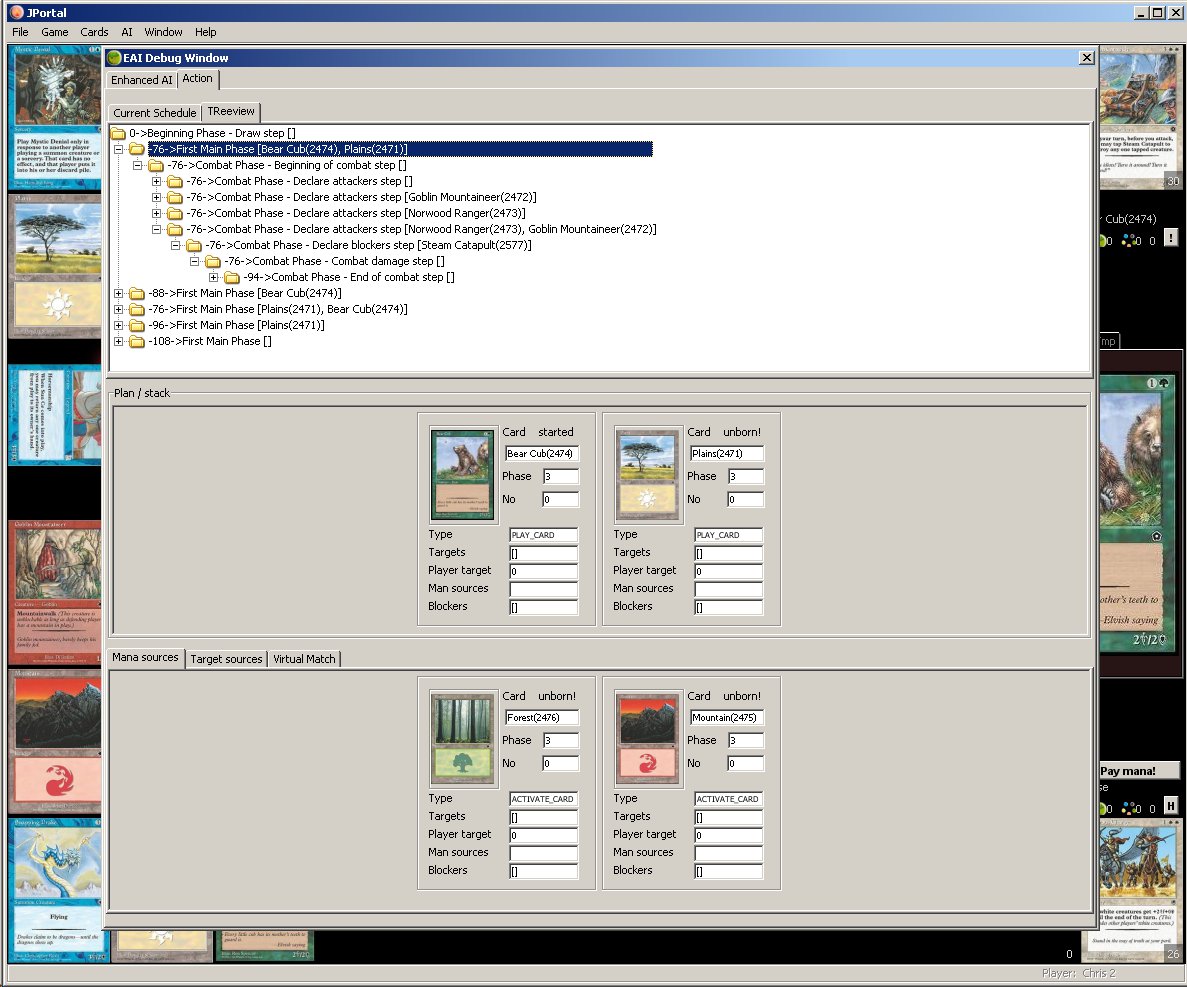Open the Target sources tab
The height and width of the screenshot is (987, 1187).
(x=226, y=659)
